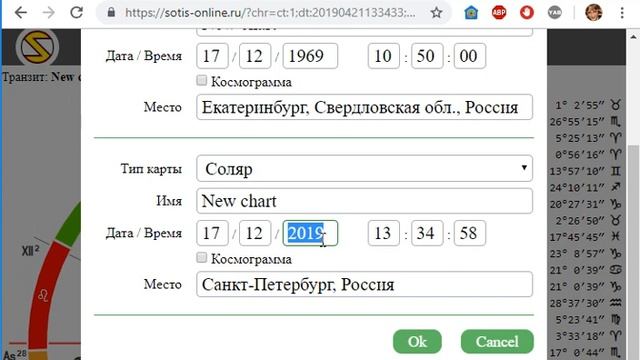Screen dimensions: 640x360
Task: View site security lock info
Action: 111,13
